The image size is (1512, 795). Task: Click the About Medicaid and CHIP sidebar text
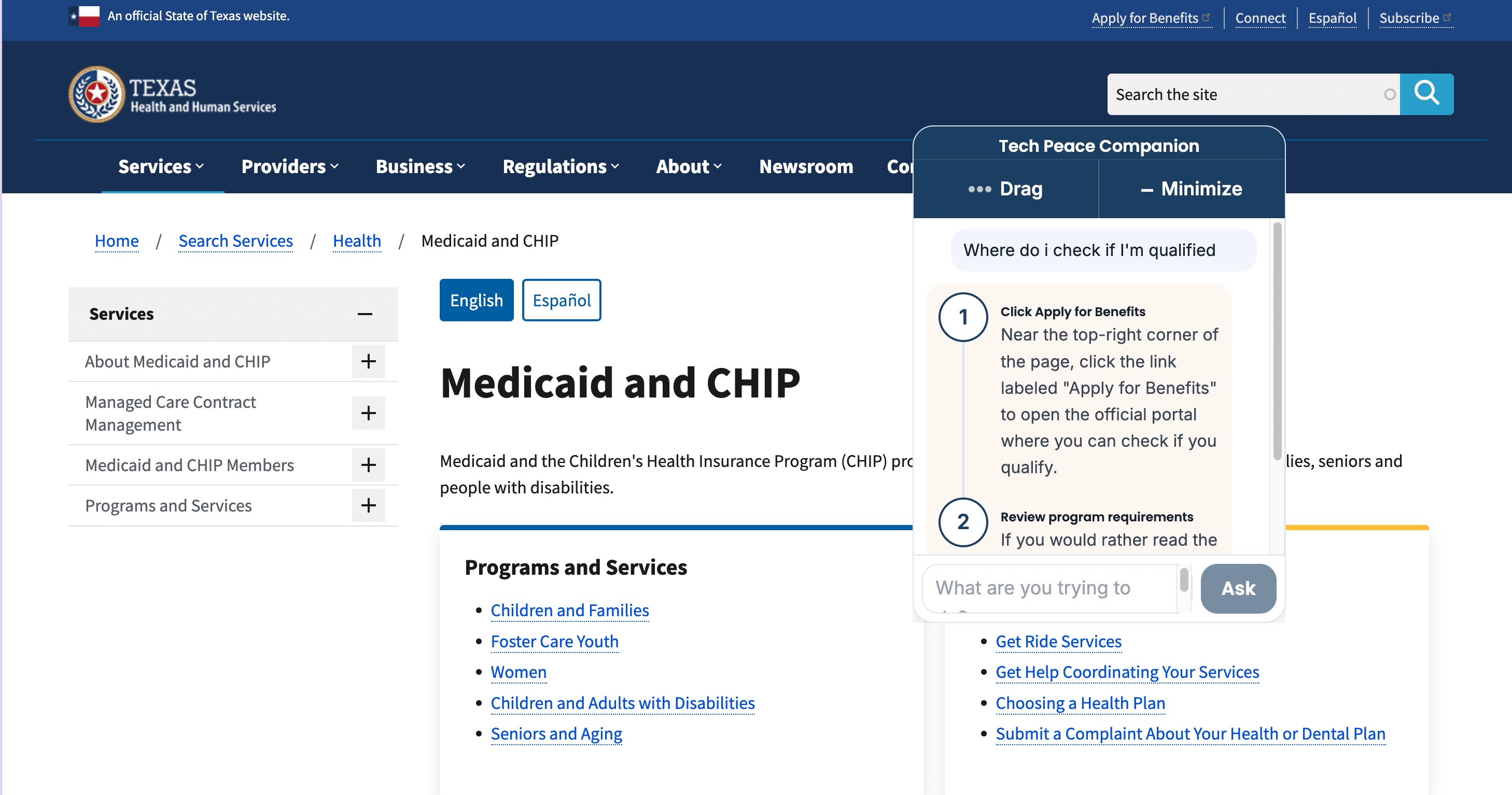tap(177, 361)
